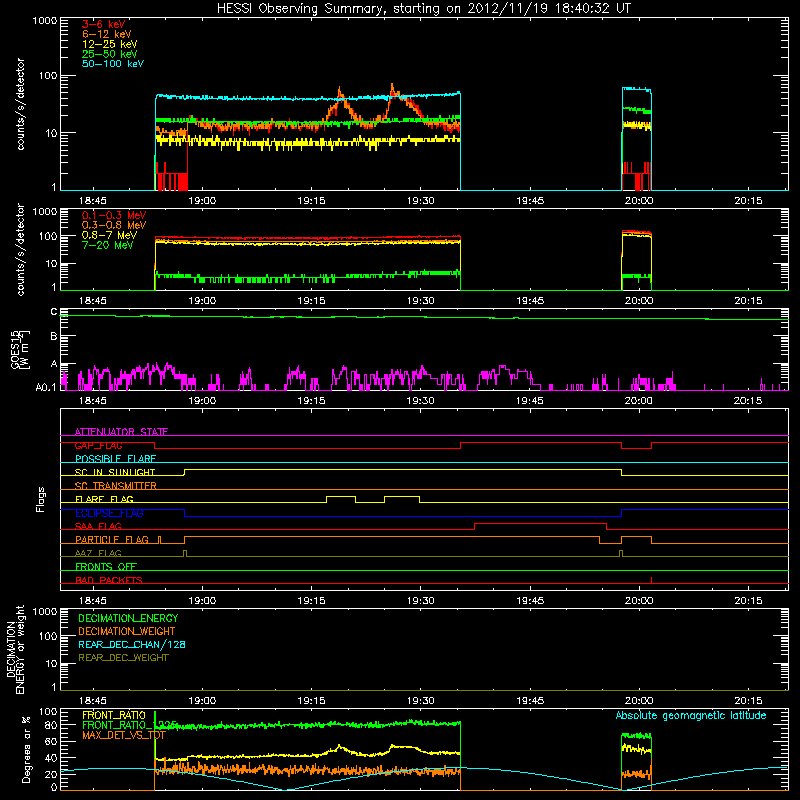Click the first raised FLARE_FLAG segment
The height and width of the screenshot is (800, 800).
point(341,496)
